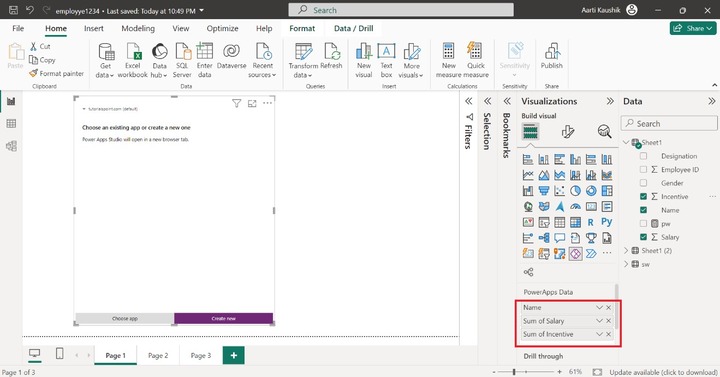This screenshot has width=720, height=377.
Task: Check the Designation field
Action: 643,156
